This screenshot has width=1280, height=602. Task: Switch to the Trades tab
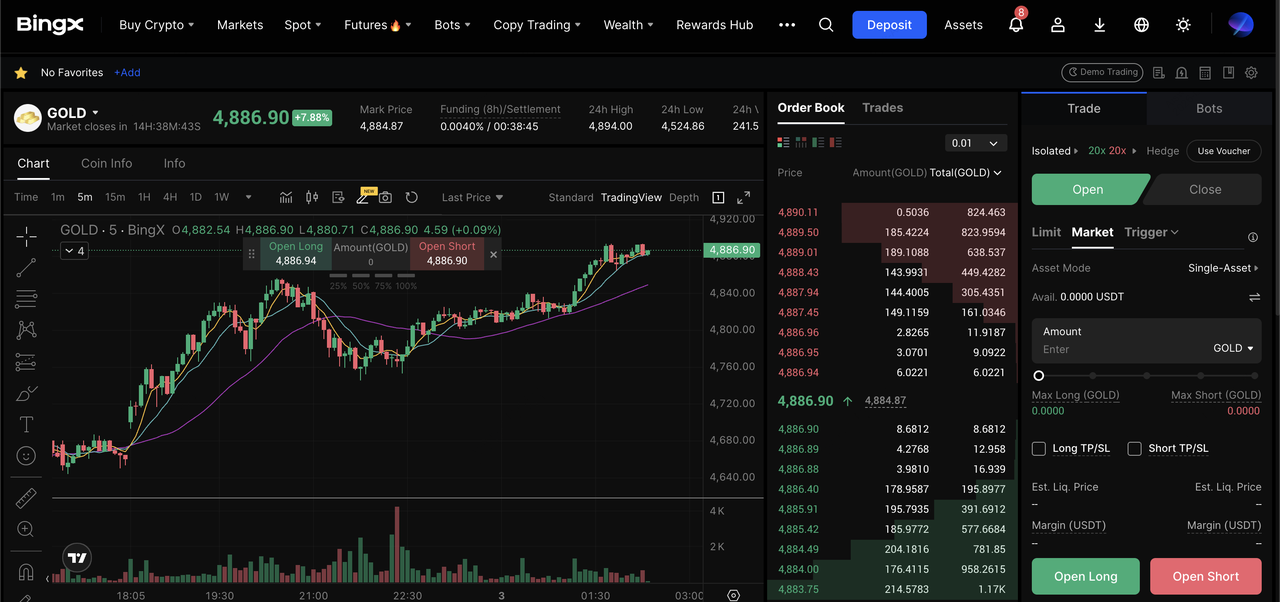click(x=882, y=108)
